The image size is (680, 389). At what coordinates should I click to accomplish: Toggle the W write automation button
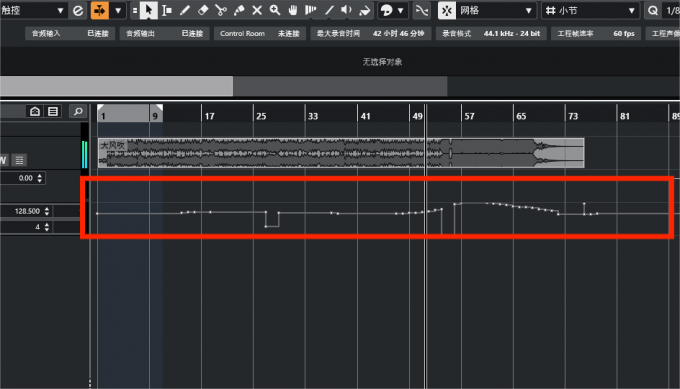coord(3,160)
